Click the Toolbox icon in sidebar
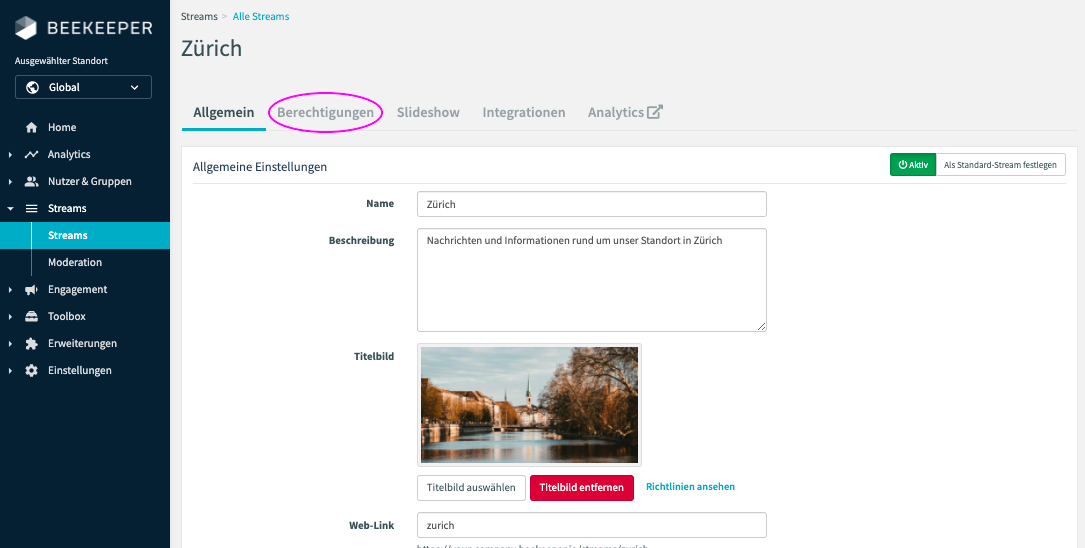Screen dimensions: 1085x548 click(x=31, y=317)
